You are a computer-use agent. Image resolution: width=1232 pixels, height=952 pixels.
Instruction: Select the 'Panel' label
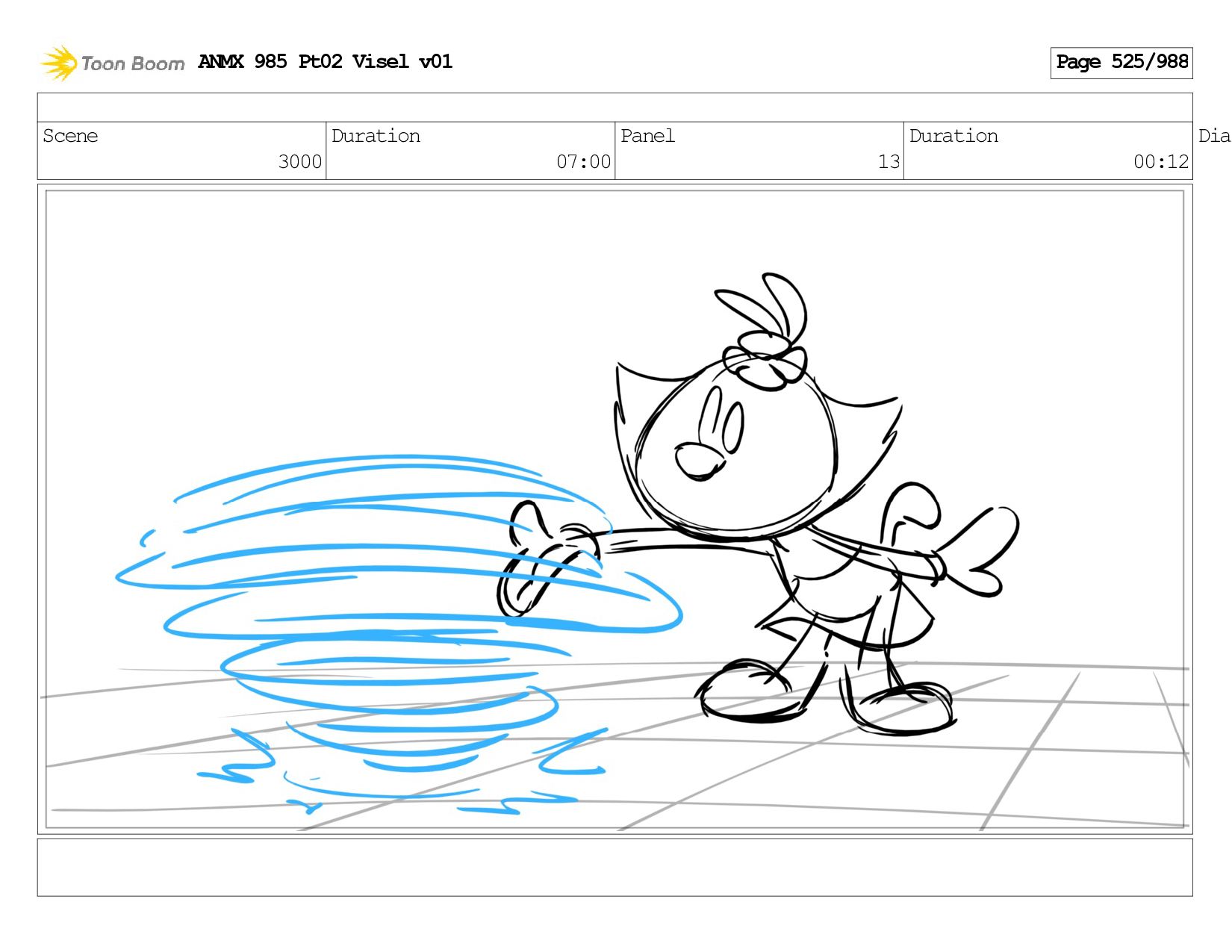(647, 136)
